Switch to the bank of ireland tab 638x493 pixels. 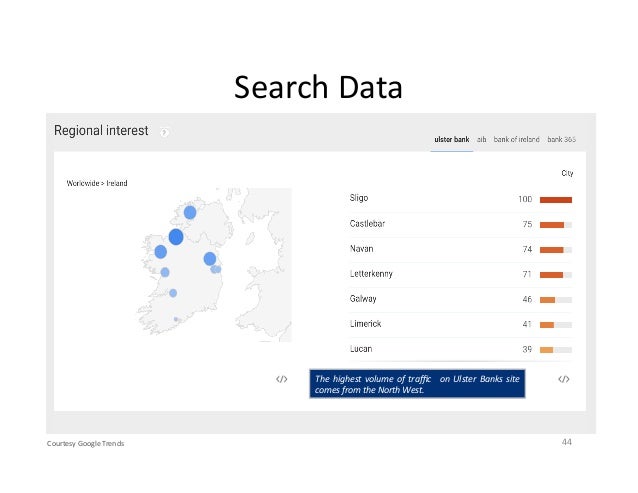[516, 139]
